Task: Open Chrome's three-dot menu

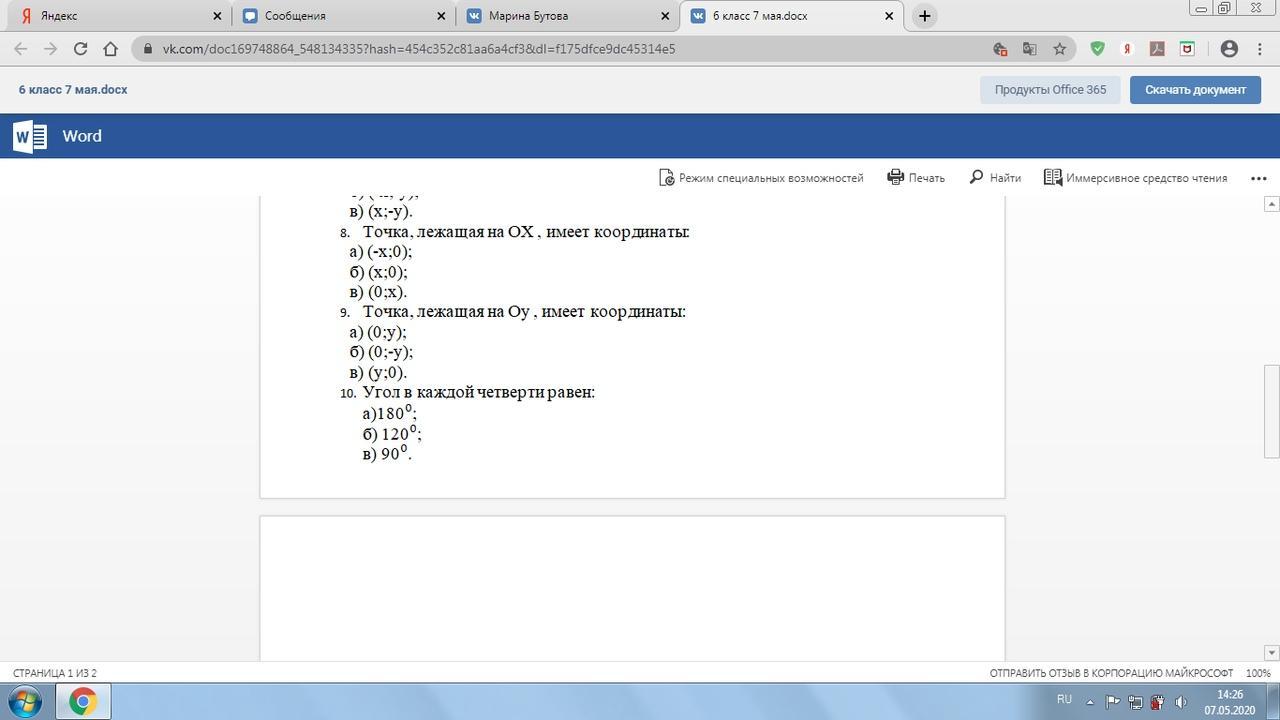Action: pyautogui.click(x=1259, y=48)
